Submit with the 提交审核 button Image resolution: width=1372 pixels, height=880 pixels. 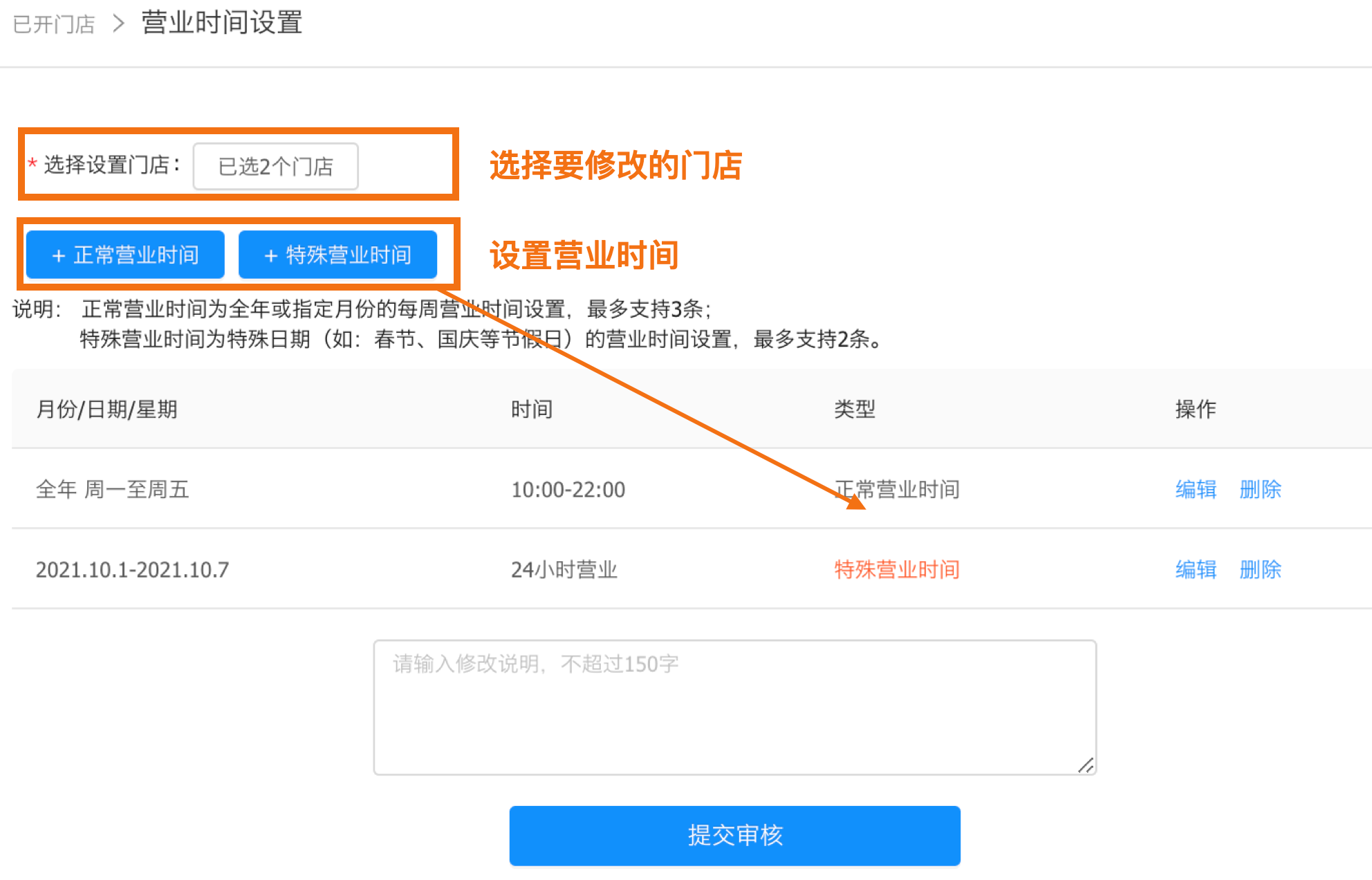click(x=734, y=835)
